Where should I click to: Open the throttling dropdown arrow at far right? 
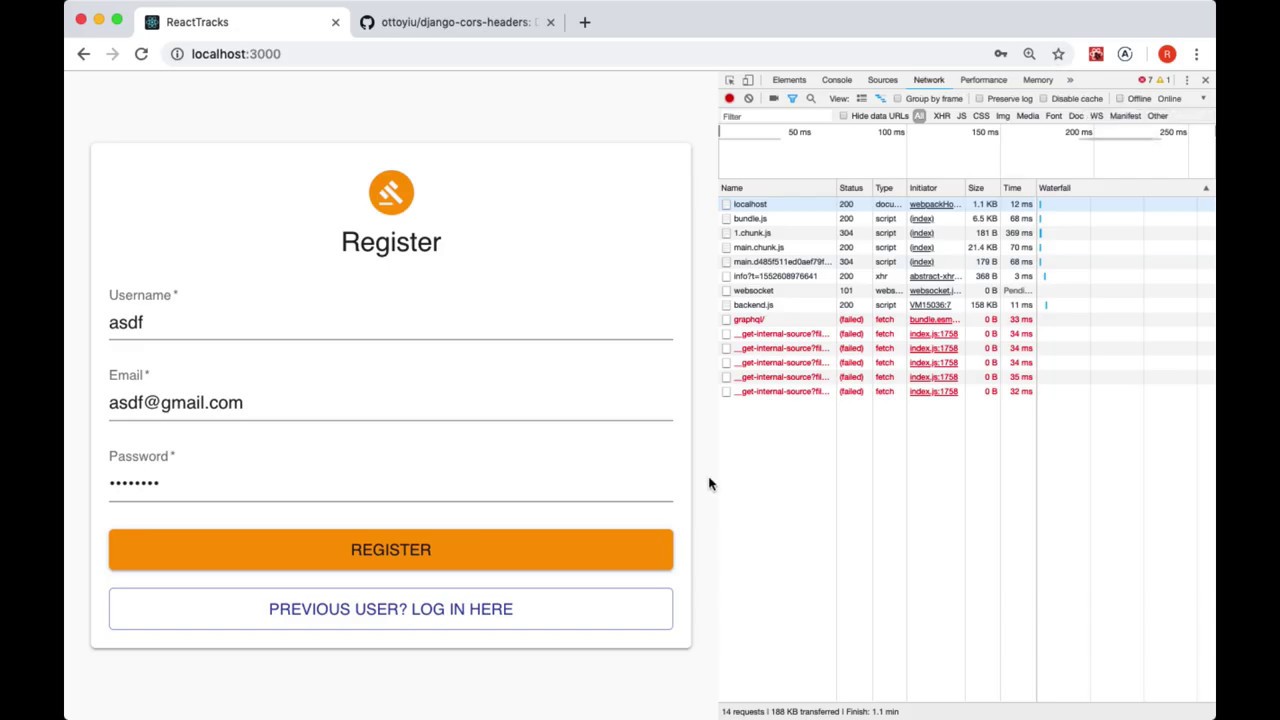coord(1203,99)
